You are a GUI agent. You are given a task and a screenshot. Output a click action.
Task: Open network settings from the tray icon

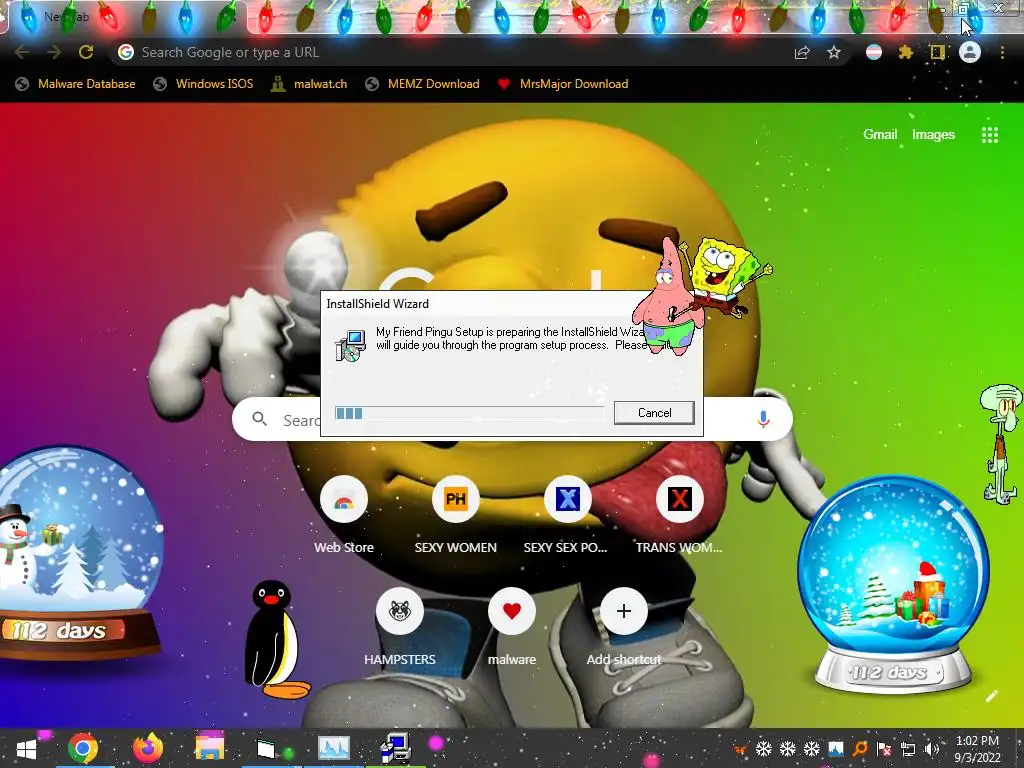pyautogui.click(x=908, y=749)
